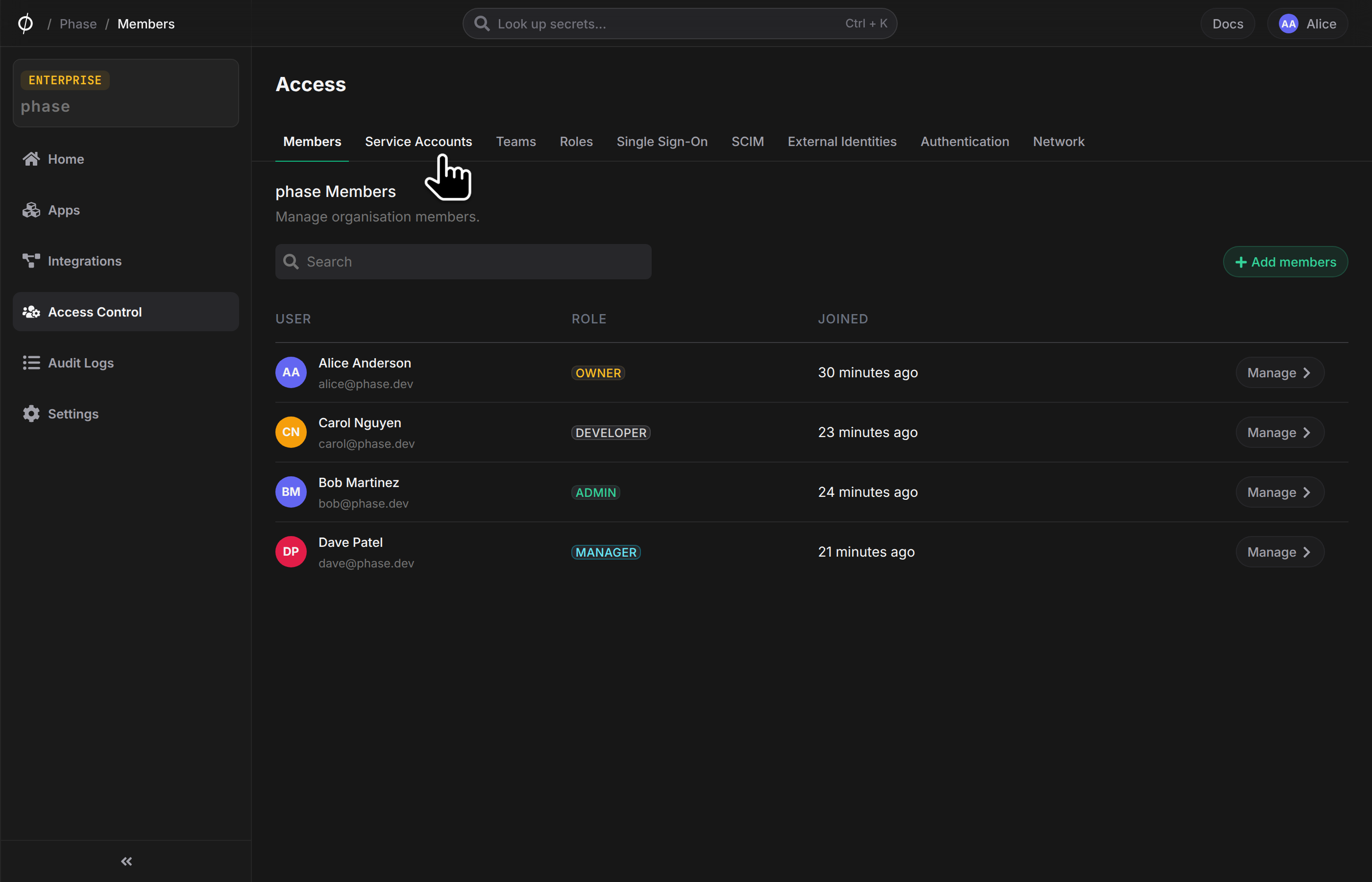This screenshot has width=1372, height=882.
Task: Select the Members tab
Action: [x=312, y=142]
